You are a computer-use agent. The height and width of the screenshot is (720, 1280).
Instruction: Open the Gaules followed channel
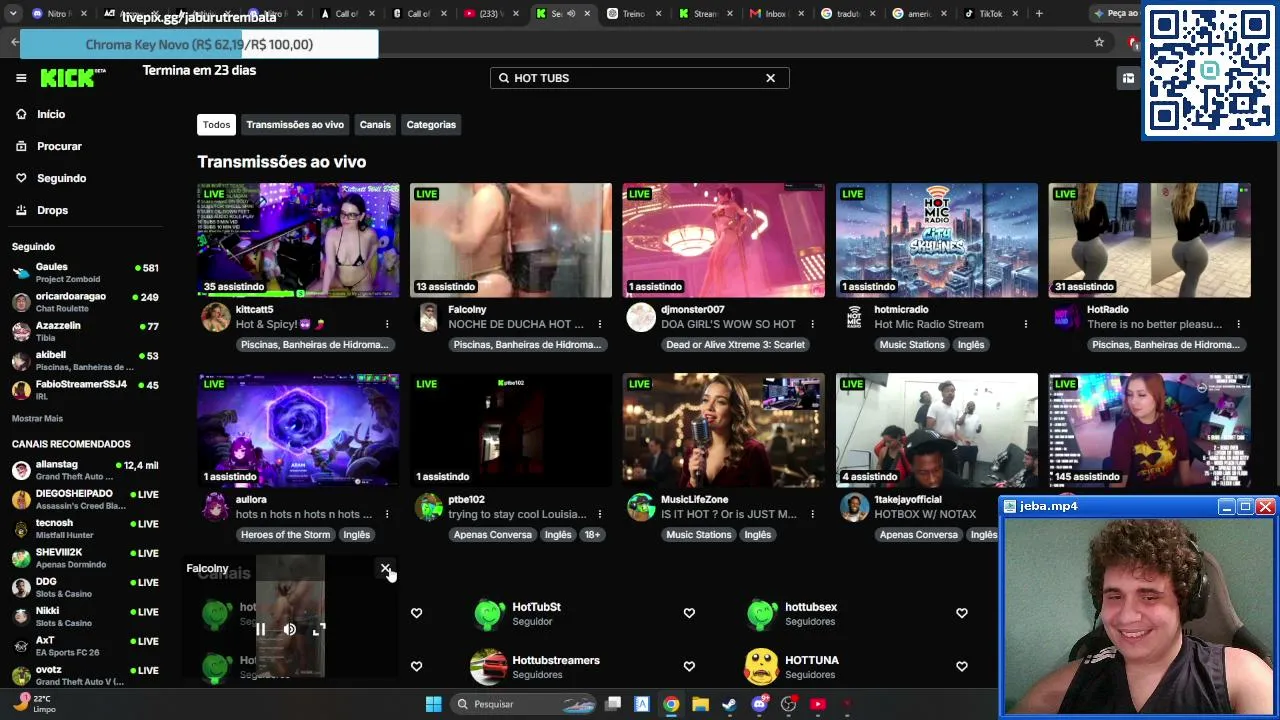click(86, 273)
